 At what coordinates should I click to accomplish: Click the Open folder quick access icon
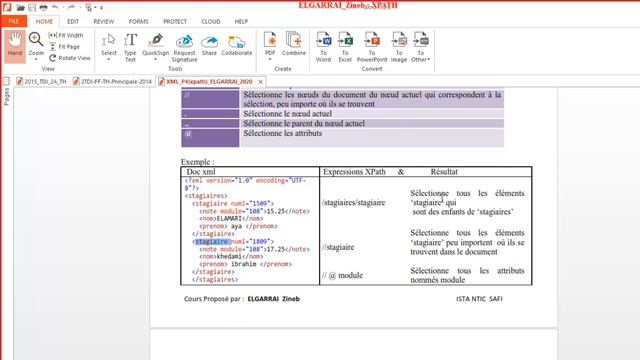(20, 7)
